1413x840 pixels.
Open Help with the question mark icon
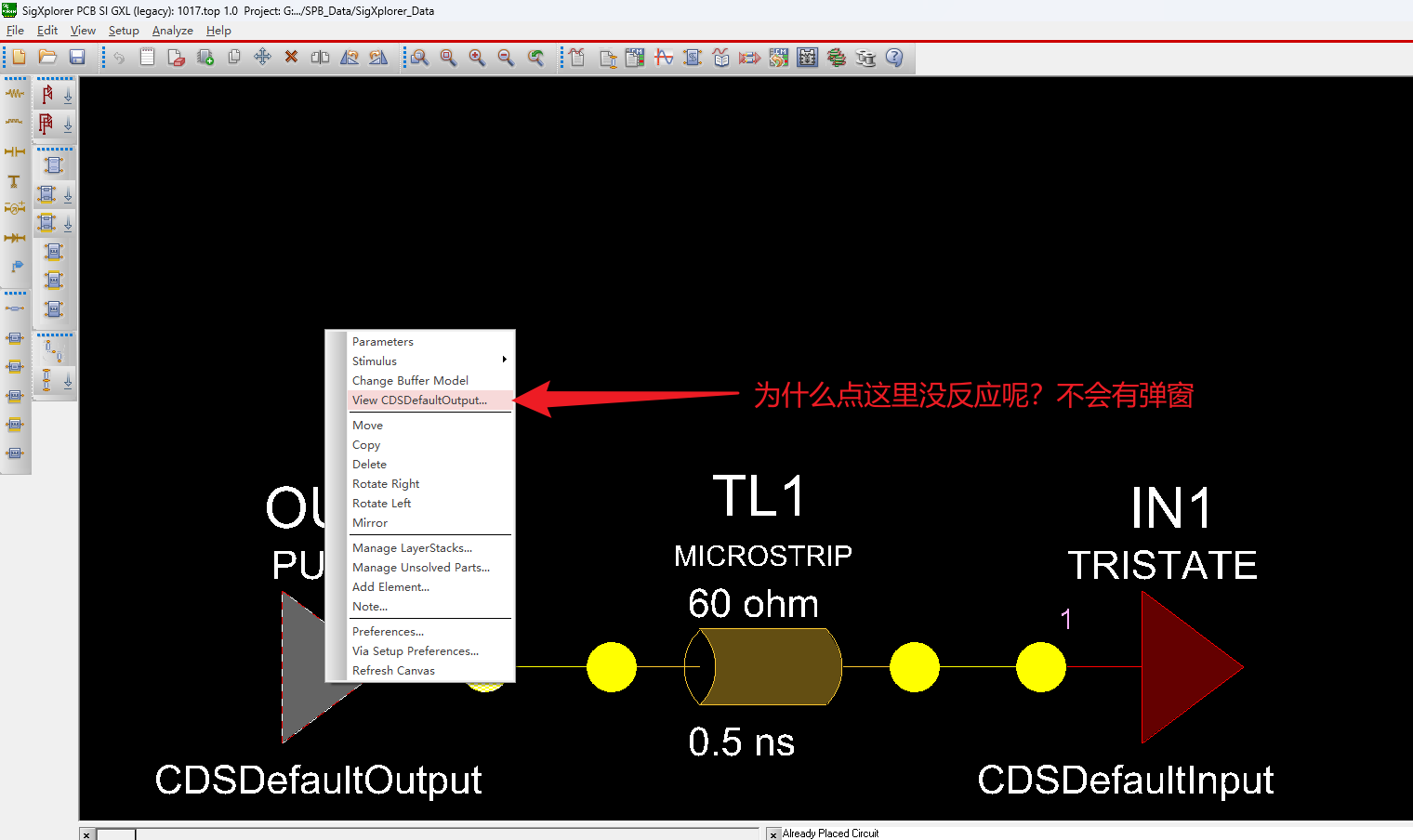[x=894, y=58]
